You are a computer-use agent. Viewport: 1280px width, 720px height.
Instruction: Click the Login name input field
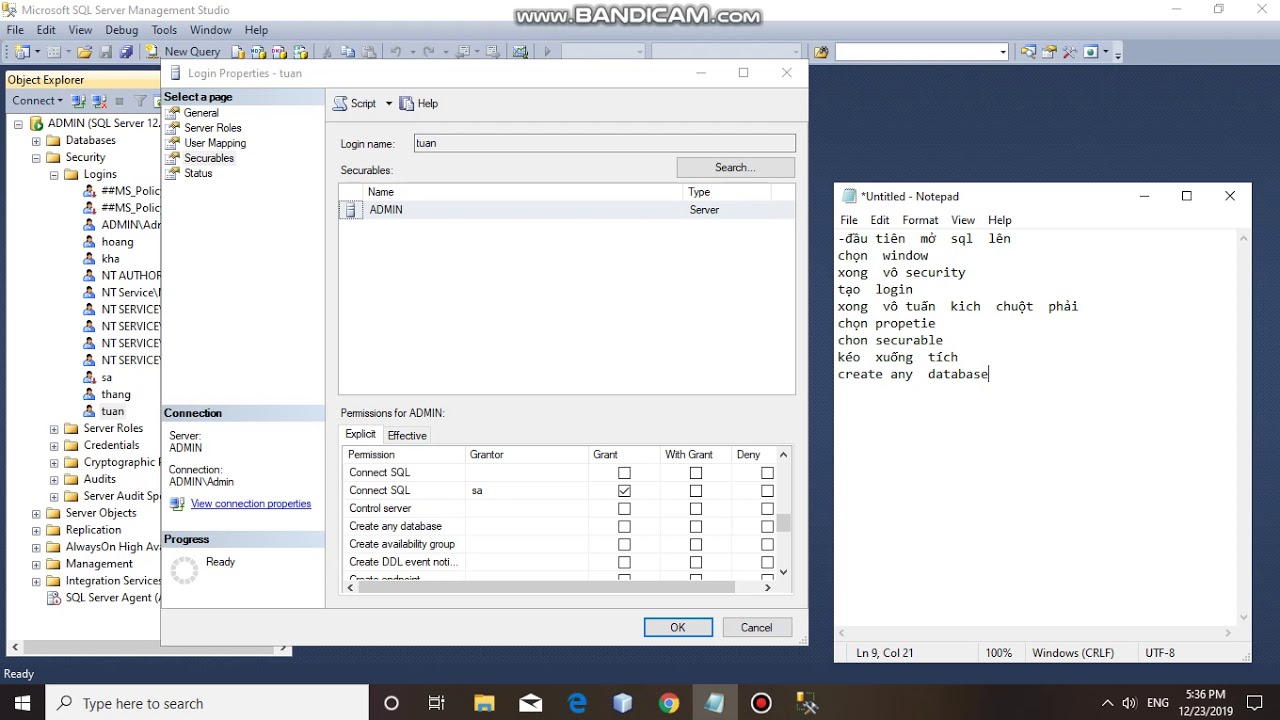pos(606,144)
